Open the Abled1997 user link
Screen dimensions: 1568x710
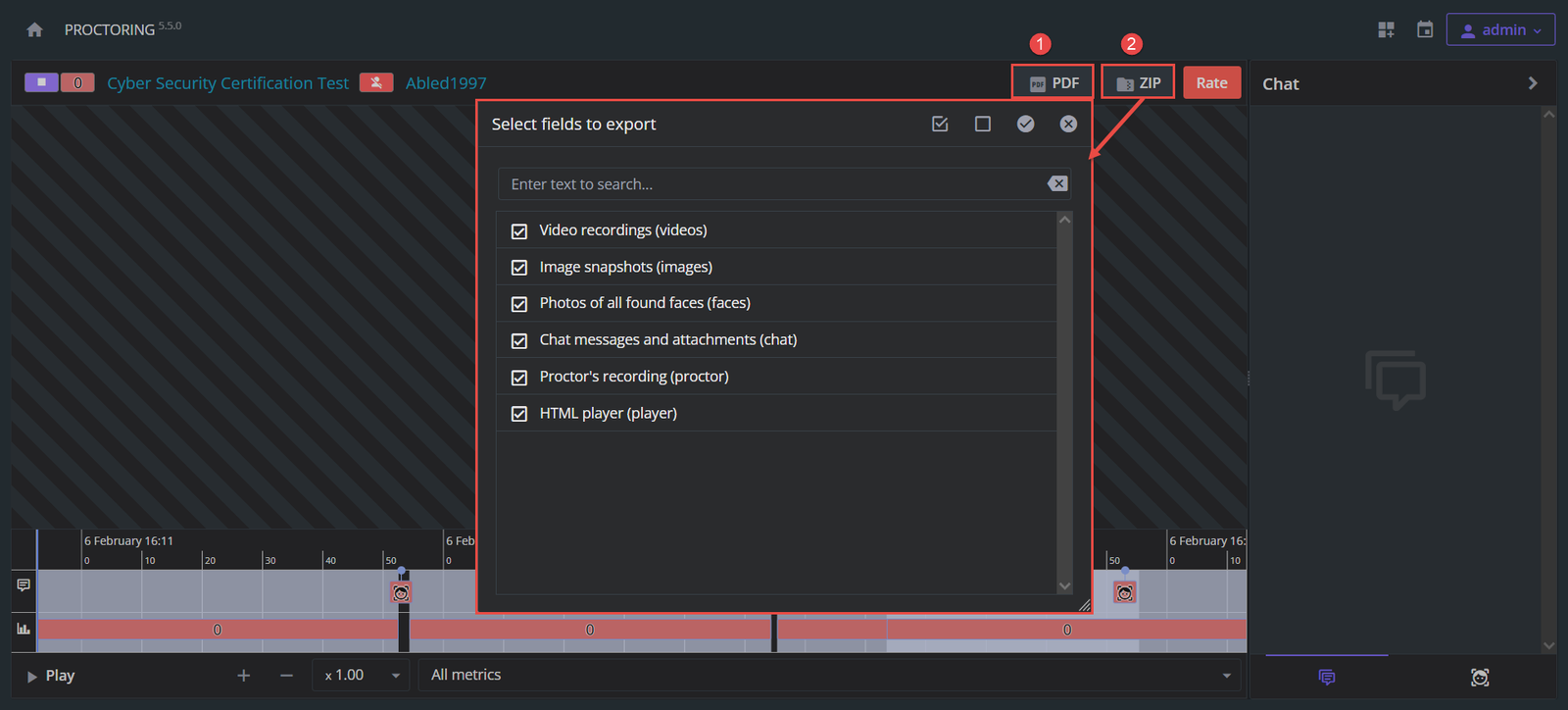(446, 83)
